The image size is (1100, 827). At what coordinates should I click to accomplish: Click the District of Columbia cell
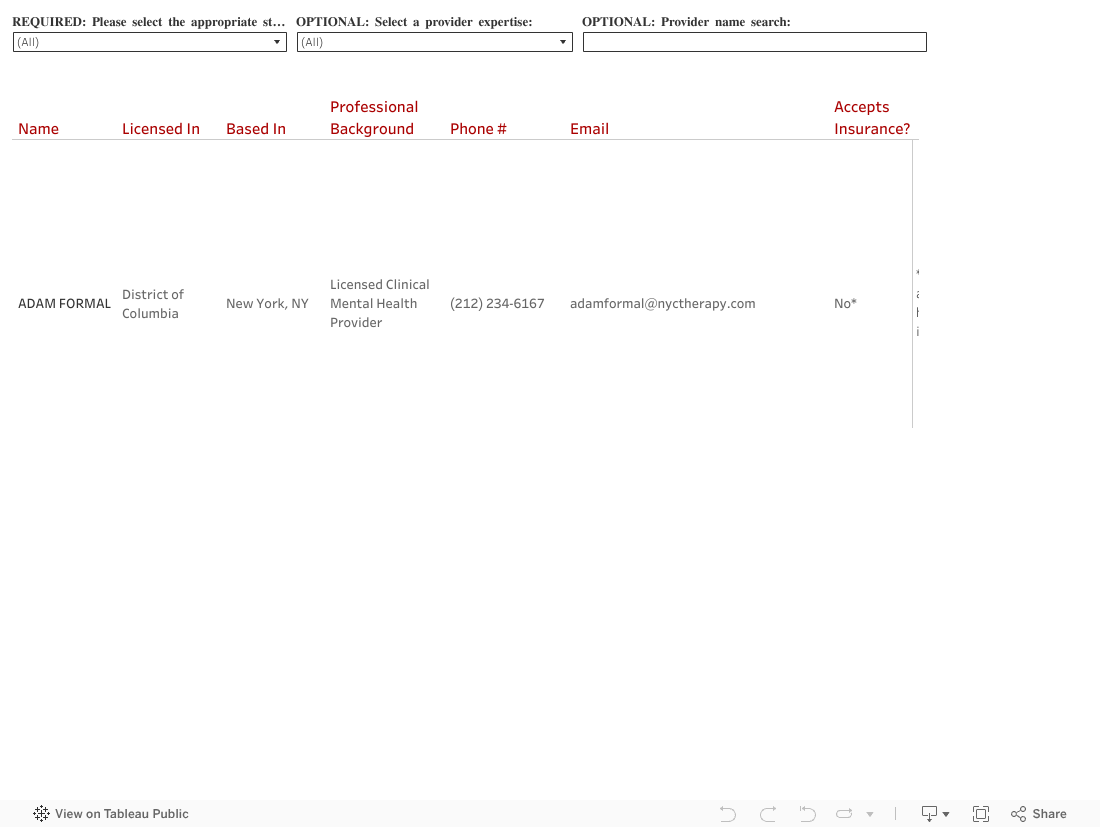tap(153, 304)
